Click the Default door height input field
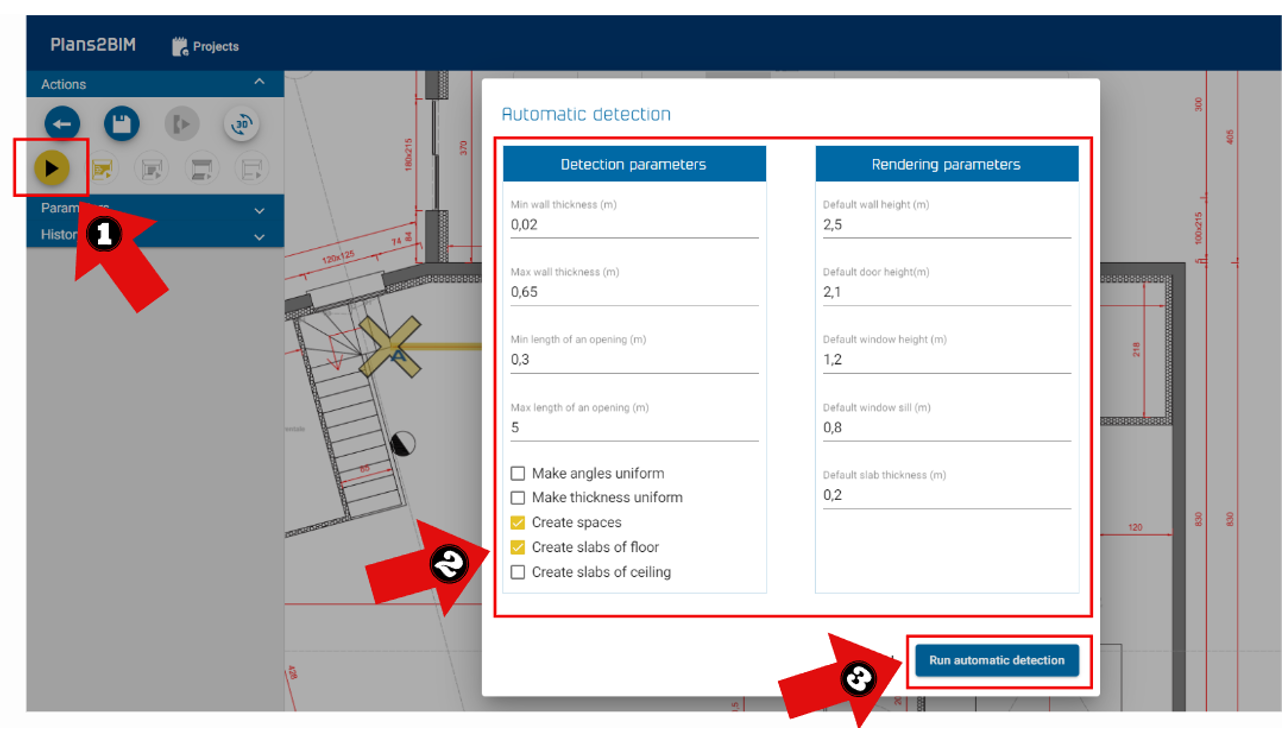The height and width of the screenshot is (735, 1286). coord(947,292)
